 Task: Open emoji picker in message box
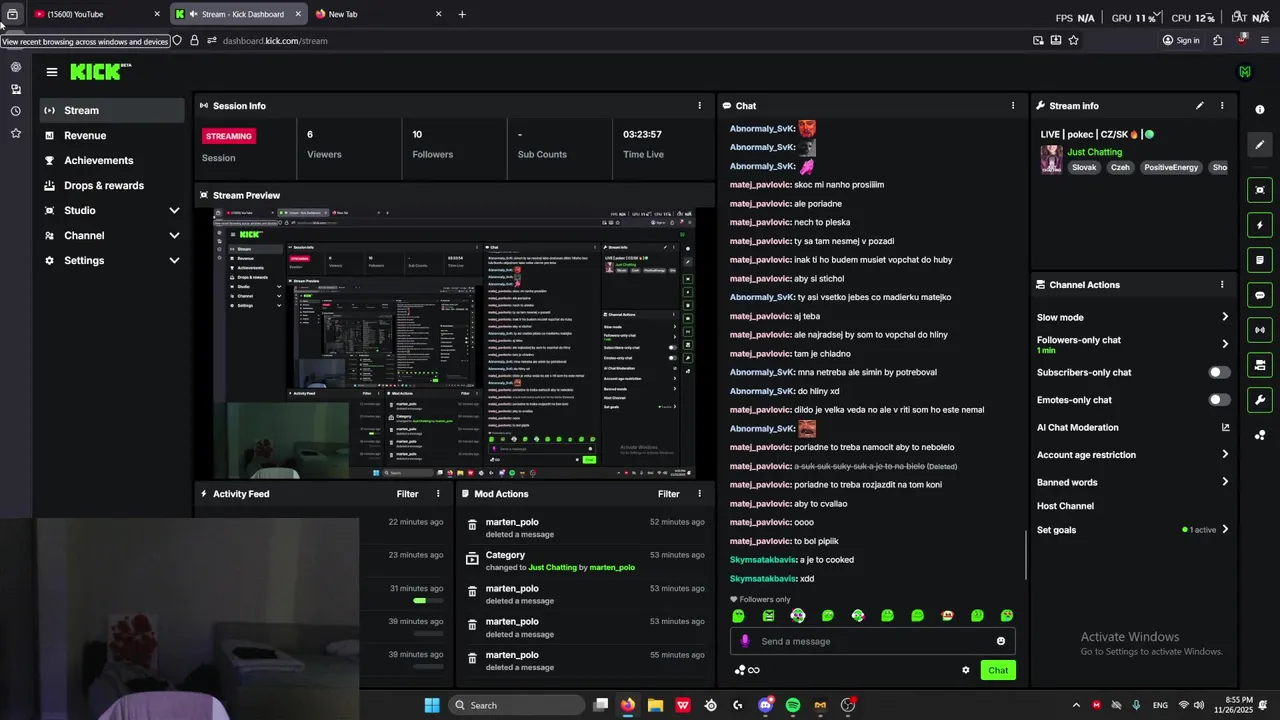click(x=1000, y=641)
